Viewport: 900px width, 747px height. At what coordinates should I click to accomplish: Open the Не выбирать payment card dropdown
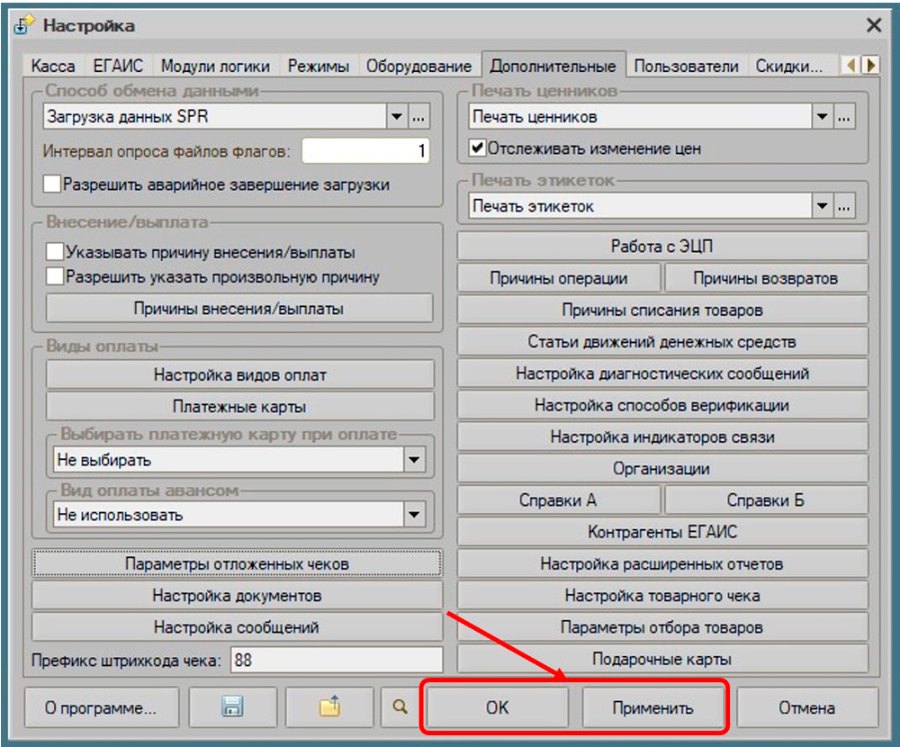point(414,460)
